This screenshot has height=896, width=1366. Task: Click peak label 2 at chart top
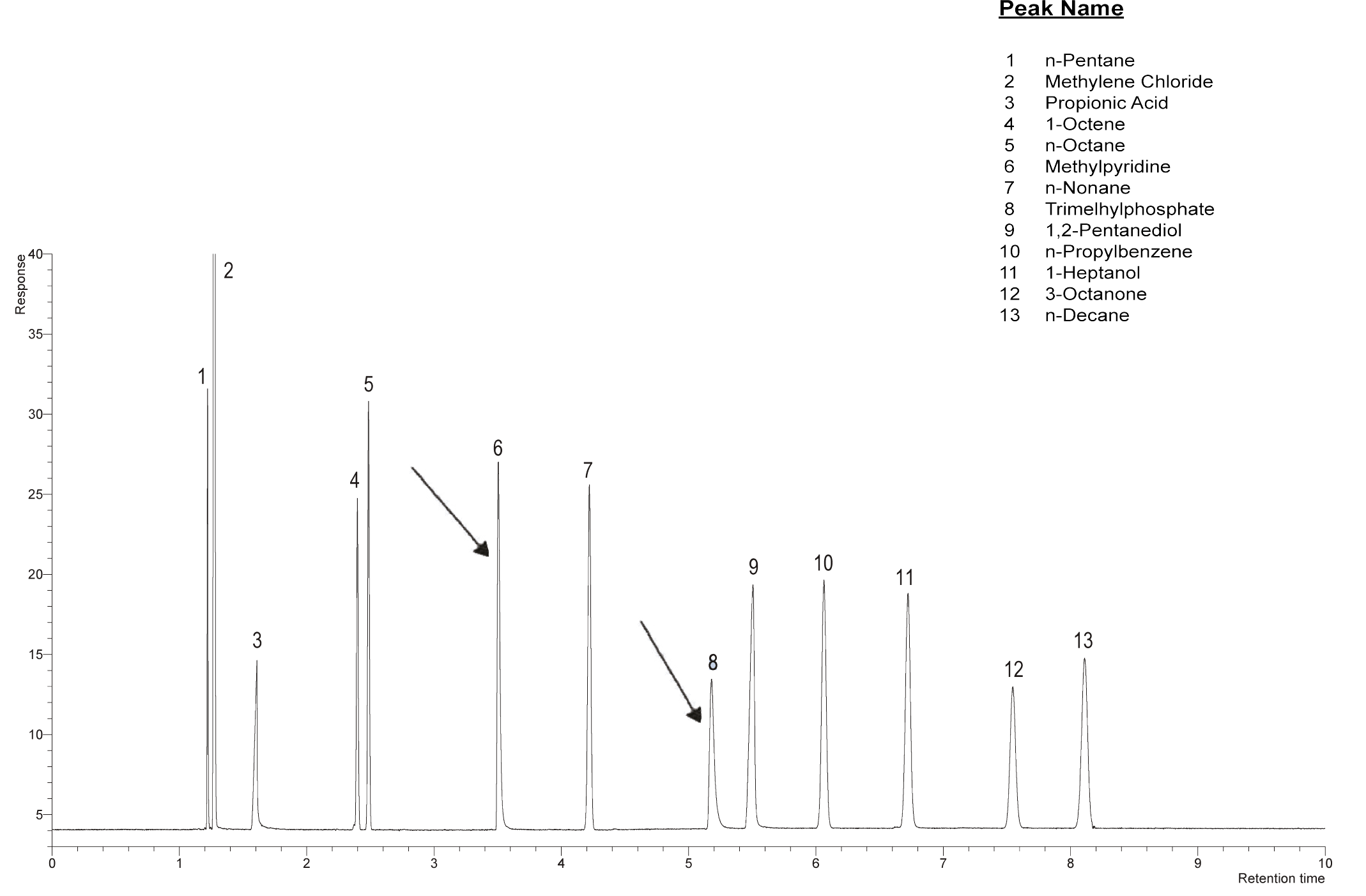[x=228, y=271]
